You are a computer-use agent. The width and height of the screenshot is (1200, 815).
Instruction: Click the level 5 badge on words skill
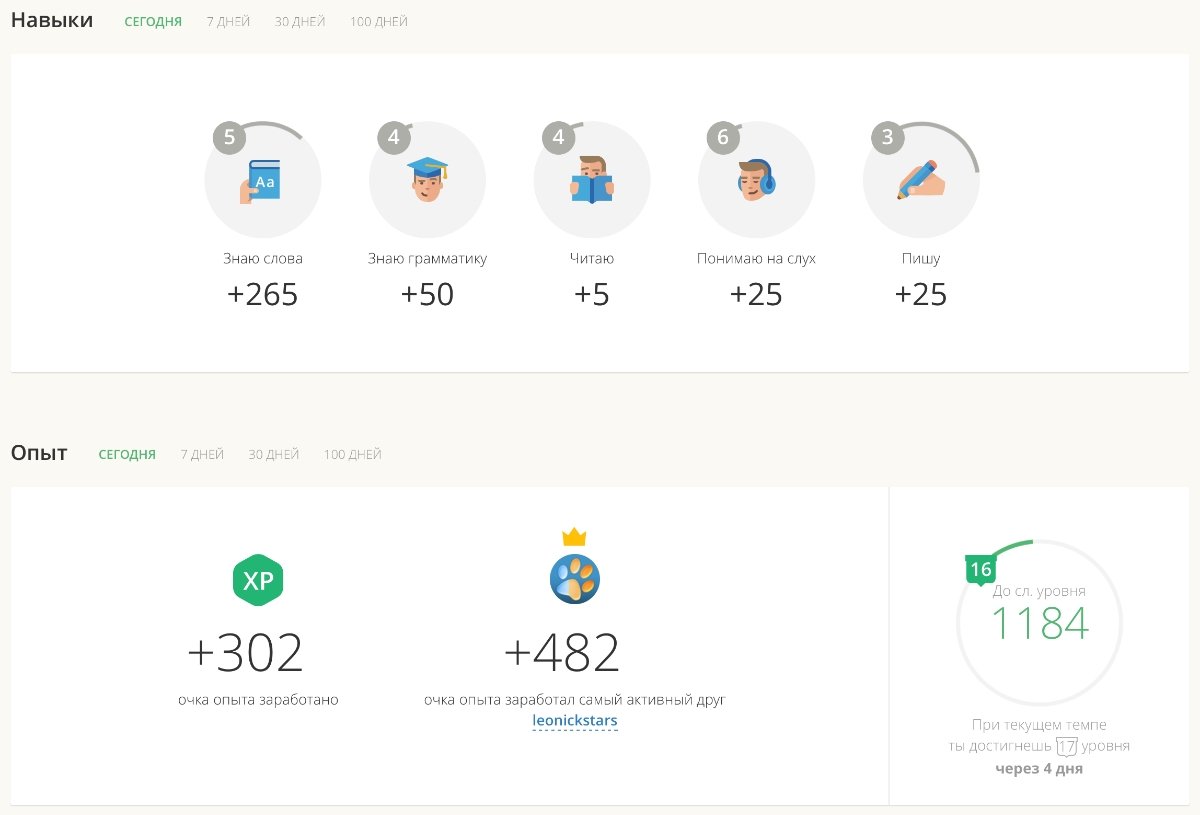[x=229, y=138]
